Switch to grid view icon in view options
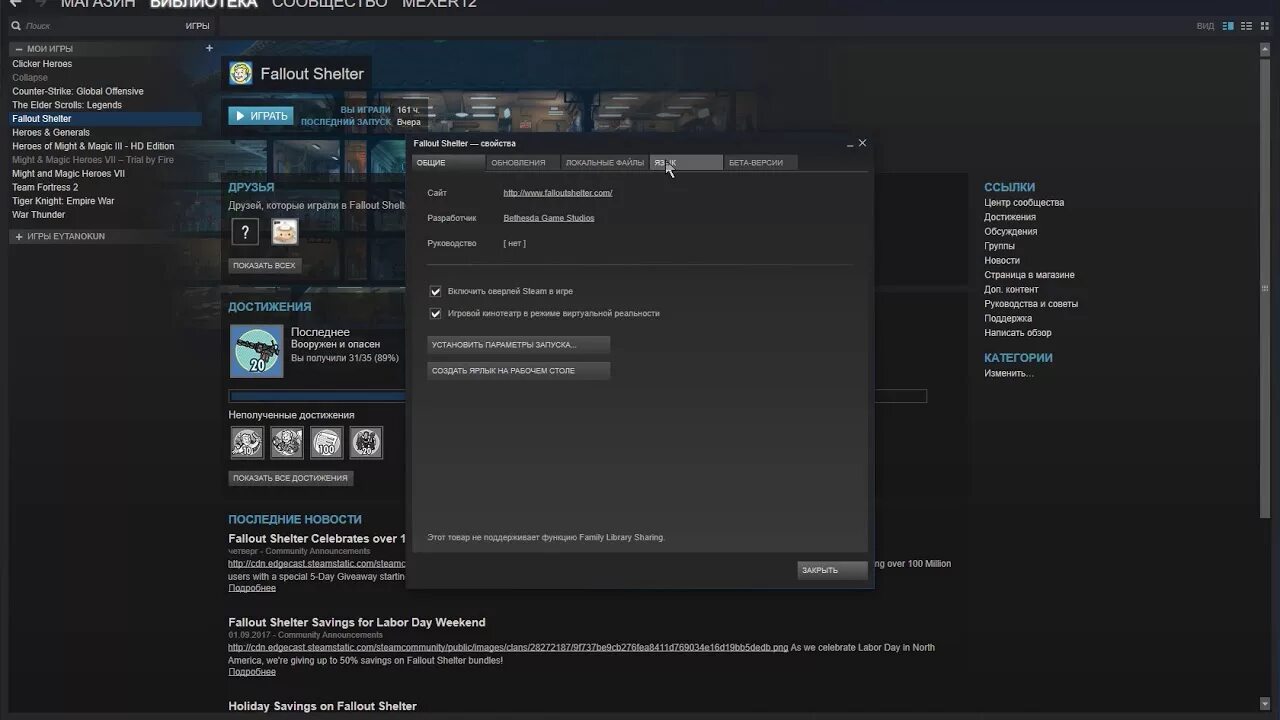 point(1264,26)
